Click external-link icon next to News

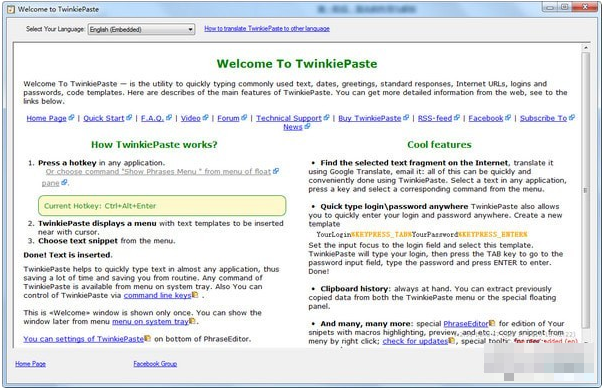[x=307, y=127]
